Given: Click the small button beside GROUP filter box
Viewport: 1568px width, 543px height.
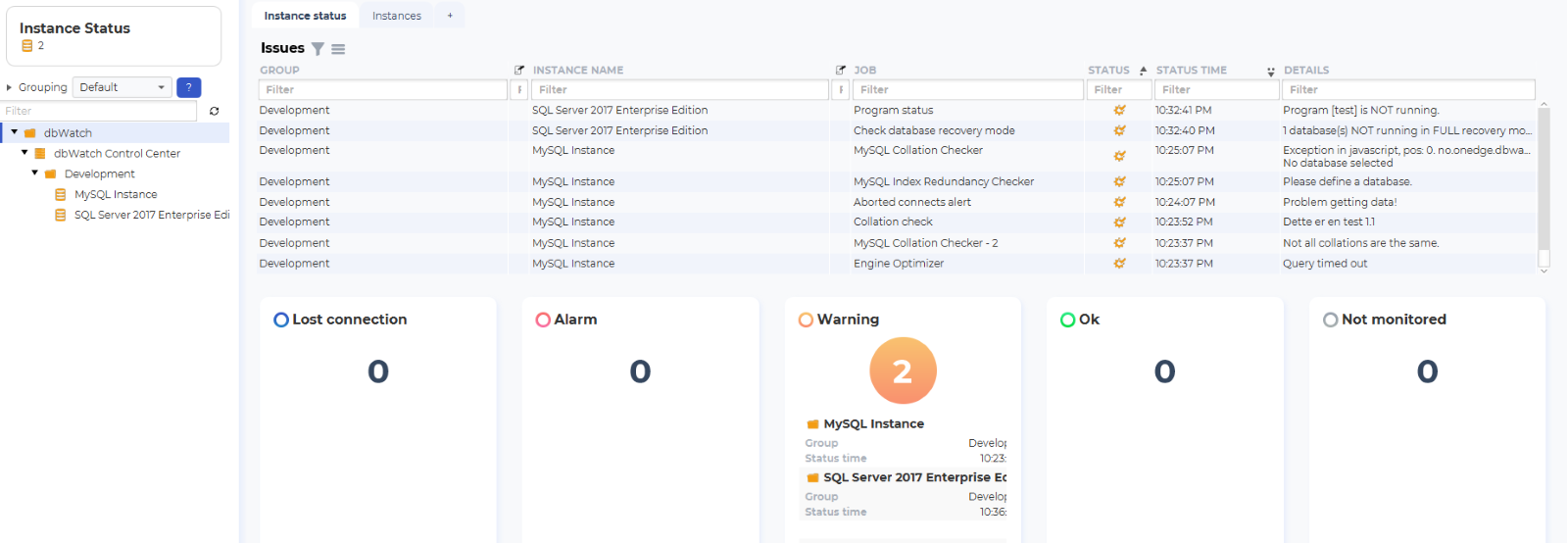Looking at the screenshot, I should pyautogui.click(x=519, y=90).
